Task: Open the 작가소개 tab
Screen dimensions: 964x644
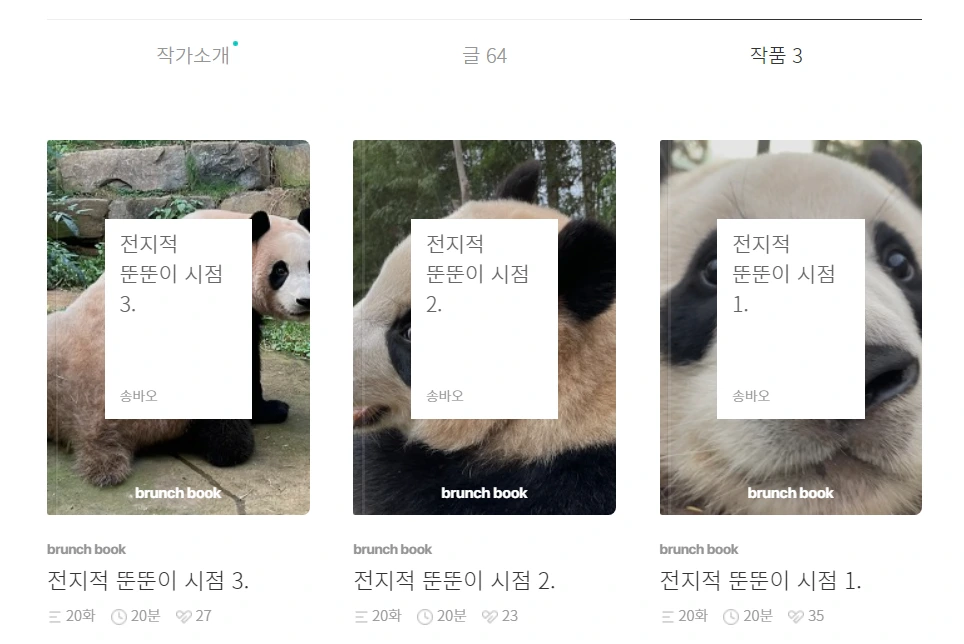Action: point(193,55)
